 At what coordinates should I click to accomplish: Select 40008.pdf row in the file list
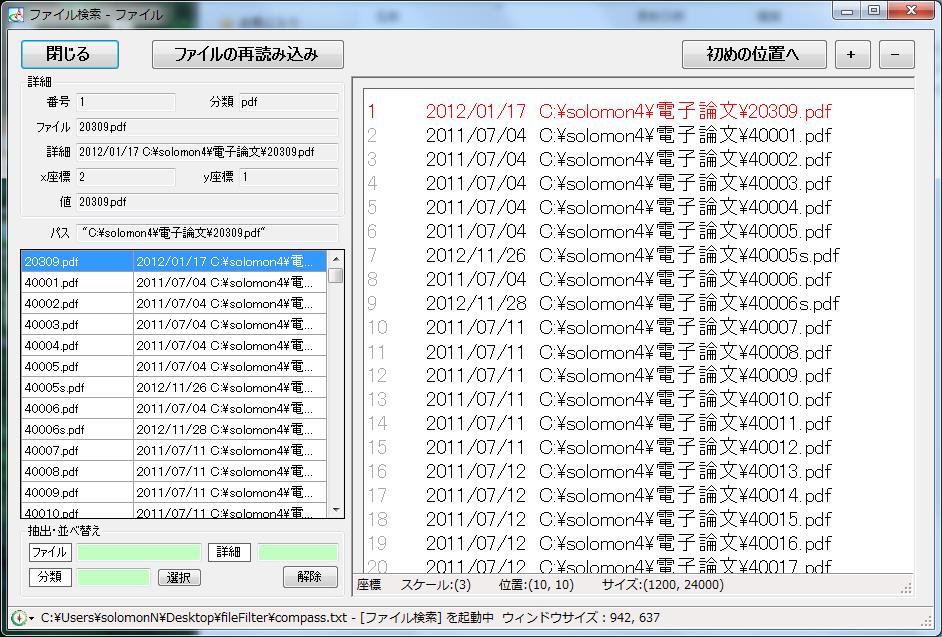click(x=77, y=472)
